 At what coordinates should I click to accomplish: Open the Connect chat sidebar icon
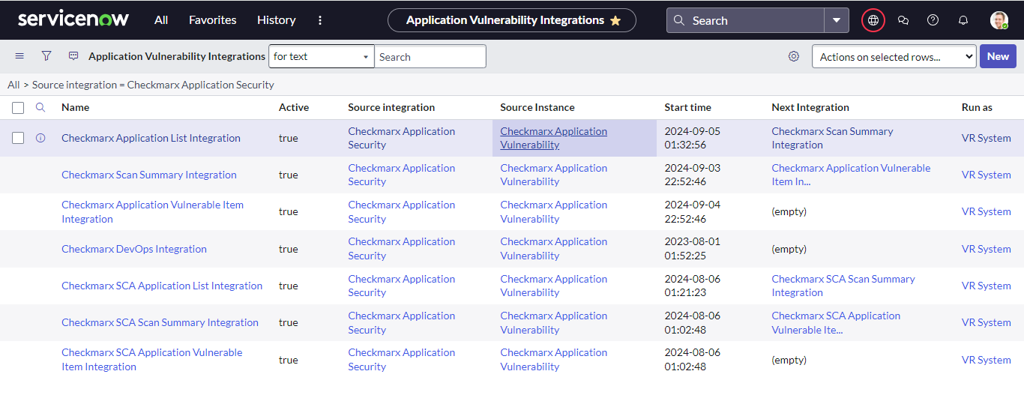point(903,20)
